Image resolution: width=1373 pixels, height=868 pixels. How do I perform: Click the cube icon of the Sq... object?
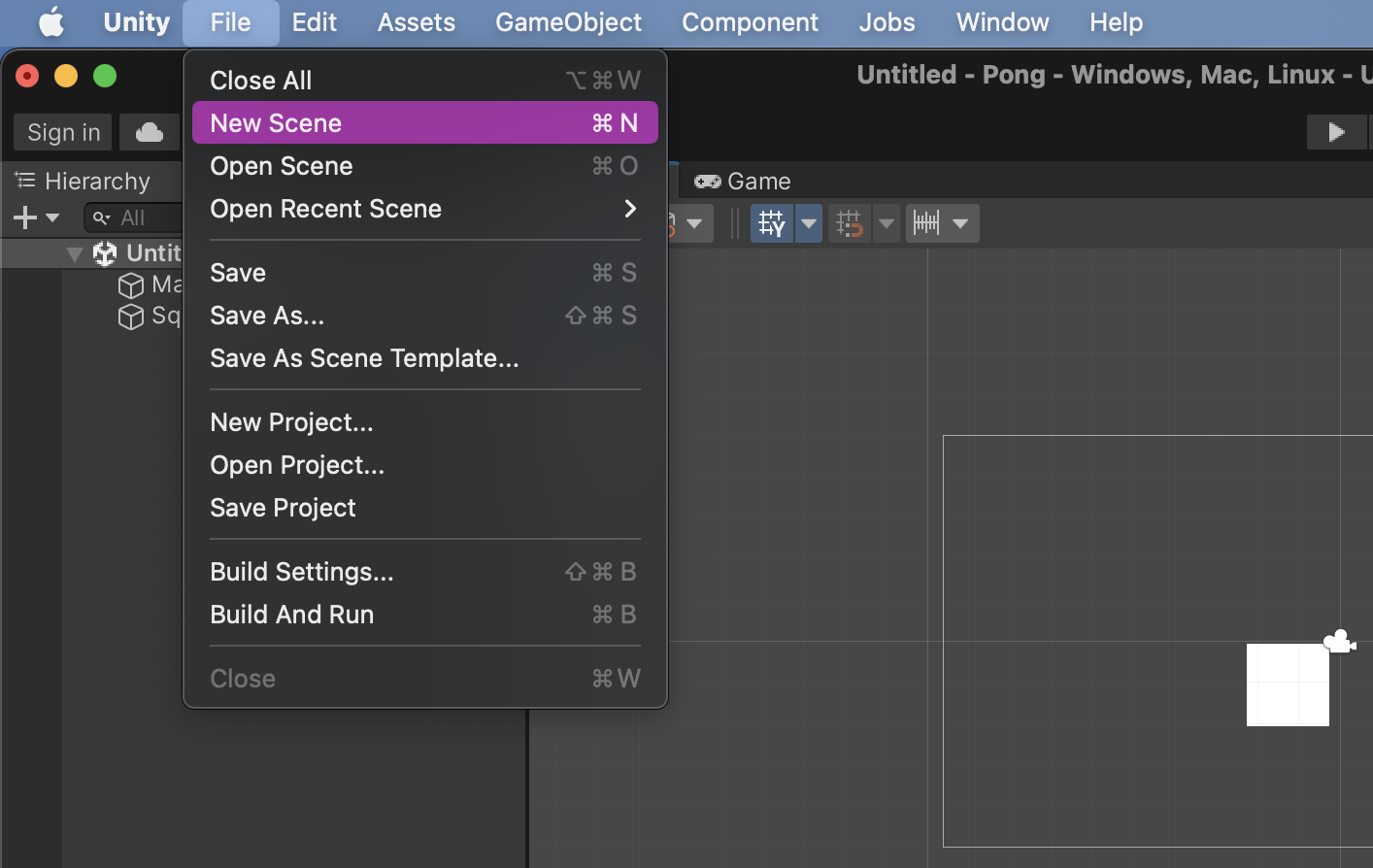click(x=130, y=317)
